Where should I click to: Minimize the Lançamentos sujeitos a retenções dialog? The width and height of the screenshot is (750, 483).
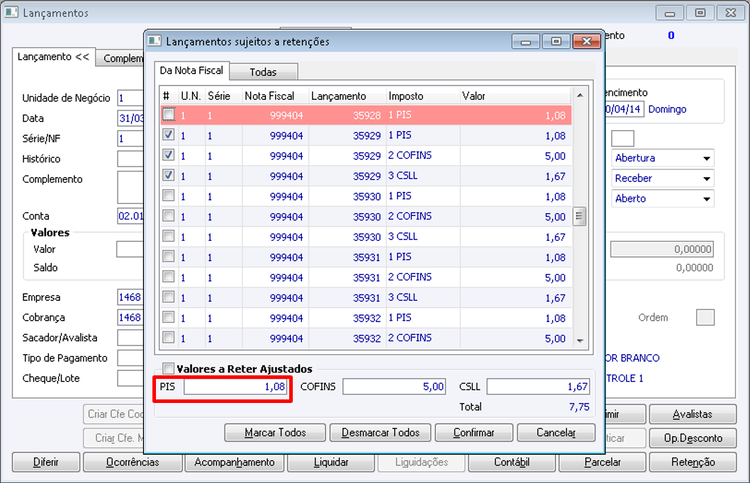tap(526, 42)
